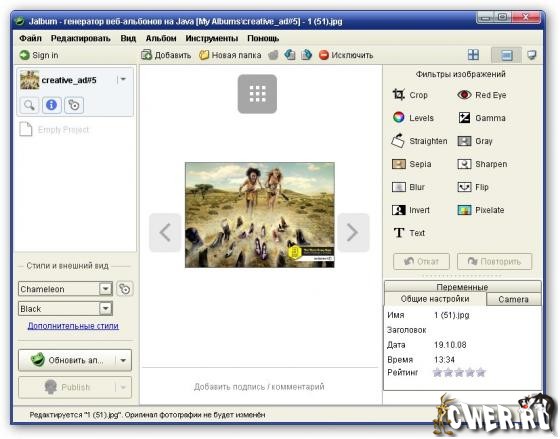Image resolution: width=560 pixels, height=439 pixels.
Task: Open the Levels filter
Action: click(x=413, y=118)
